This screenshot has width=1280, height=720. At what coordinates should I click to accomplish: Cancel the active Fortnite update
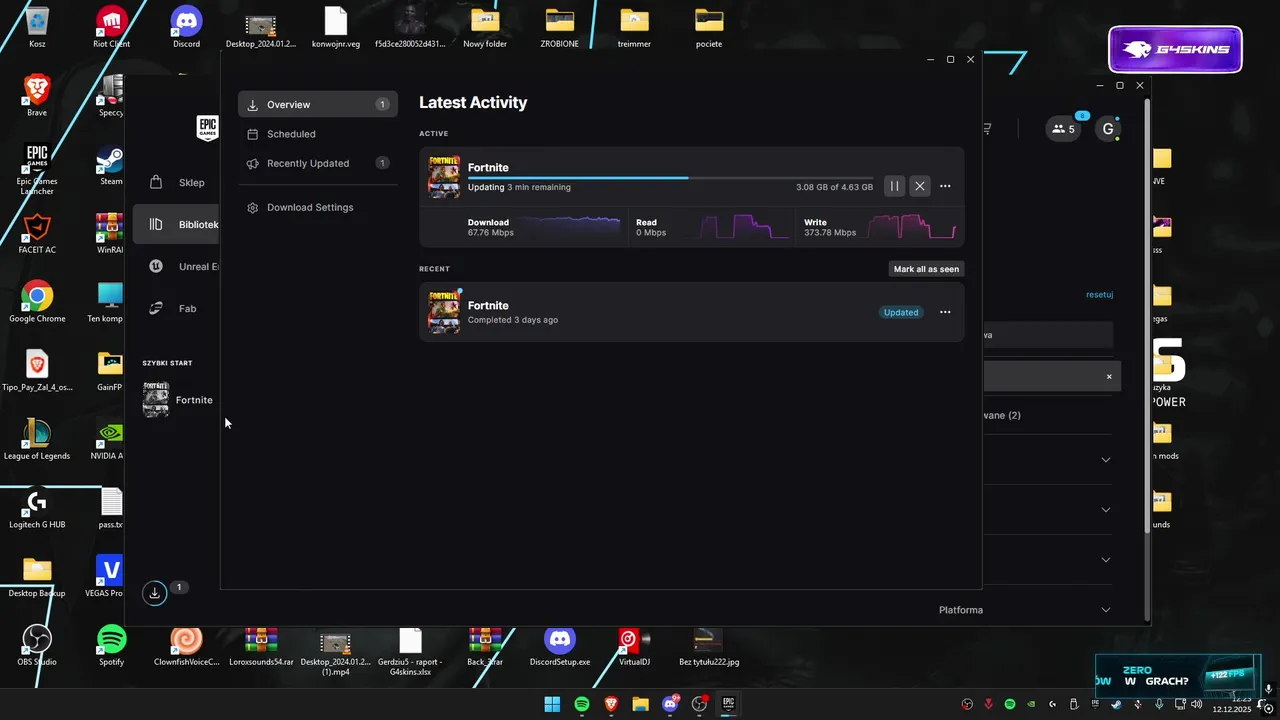[920, 186]
